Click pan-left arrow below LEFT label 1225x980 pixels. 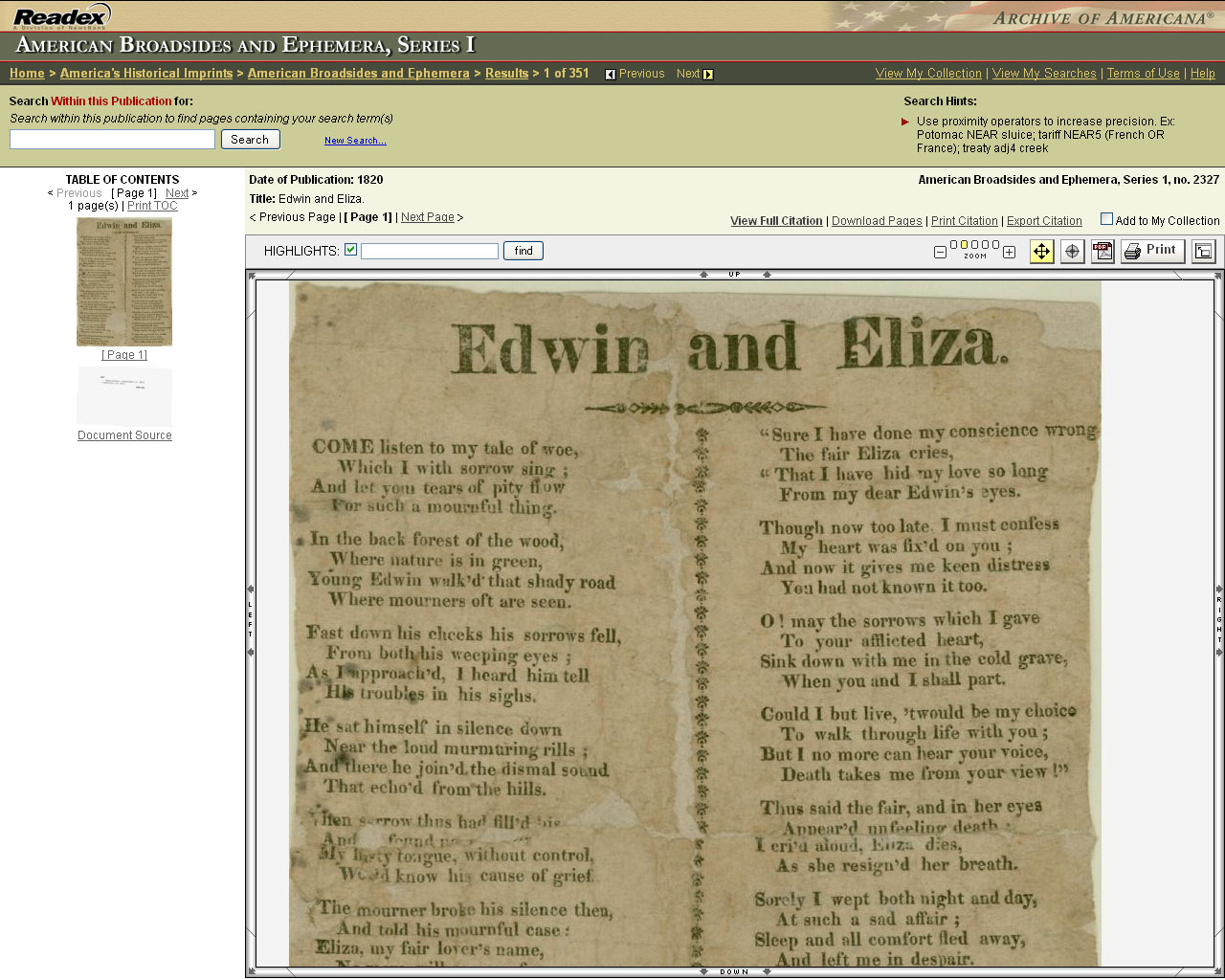pyautogui.click(x=251, y=653)
